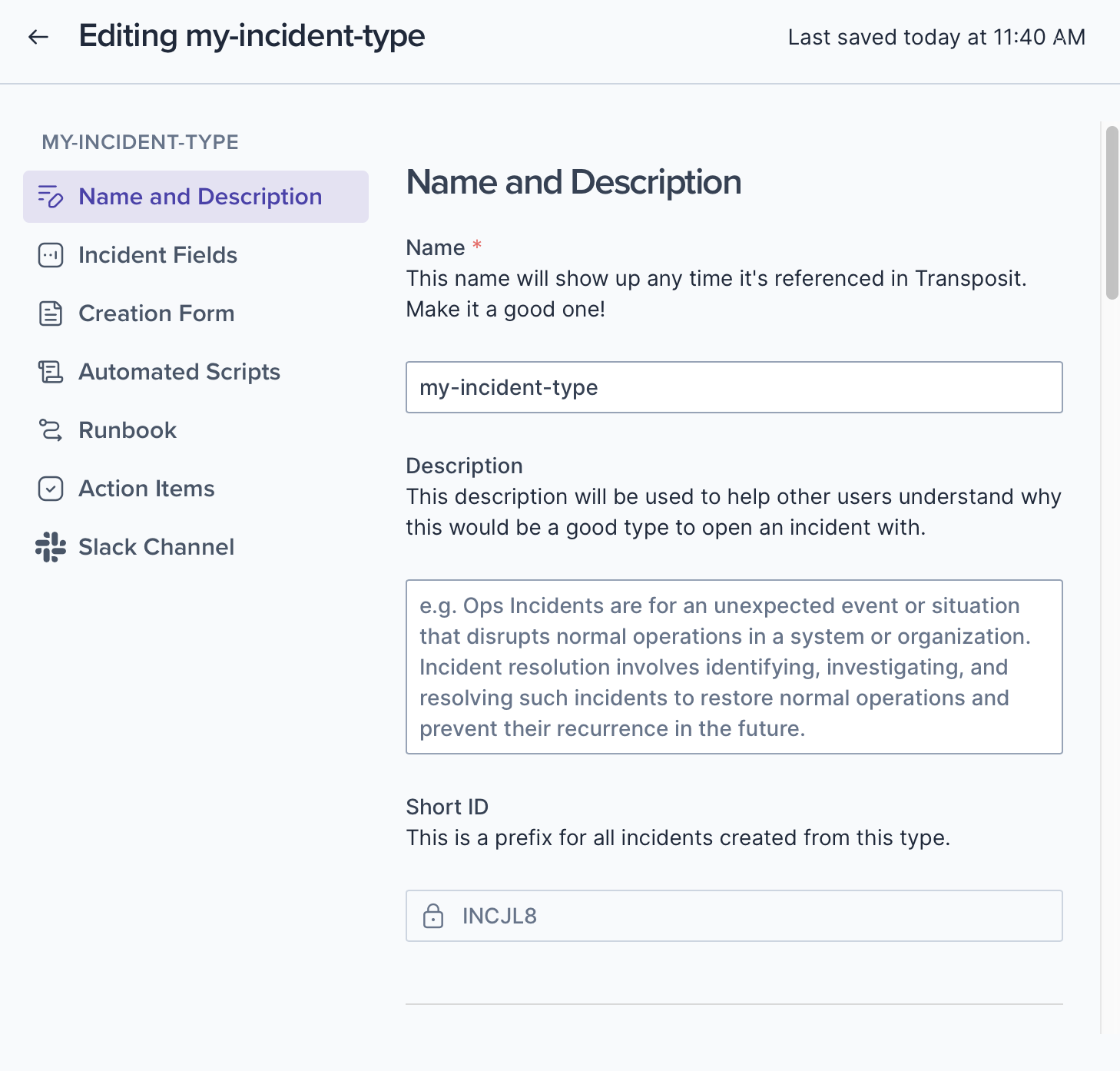Open the Incident Fields section
1120x1071 pixels.
[x=157, y=255]
